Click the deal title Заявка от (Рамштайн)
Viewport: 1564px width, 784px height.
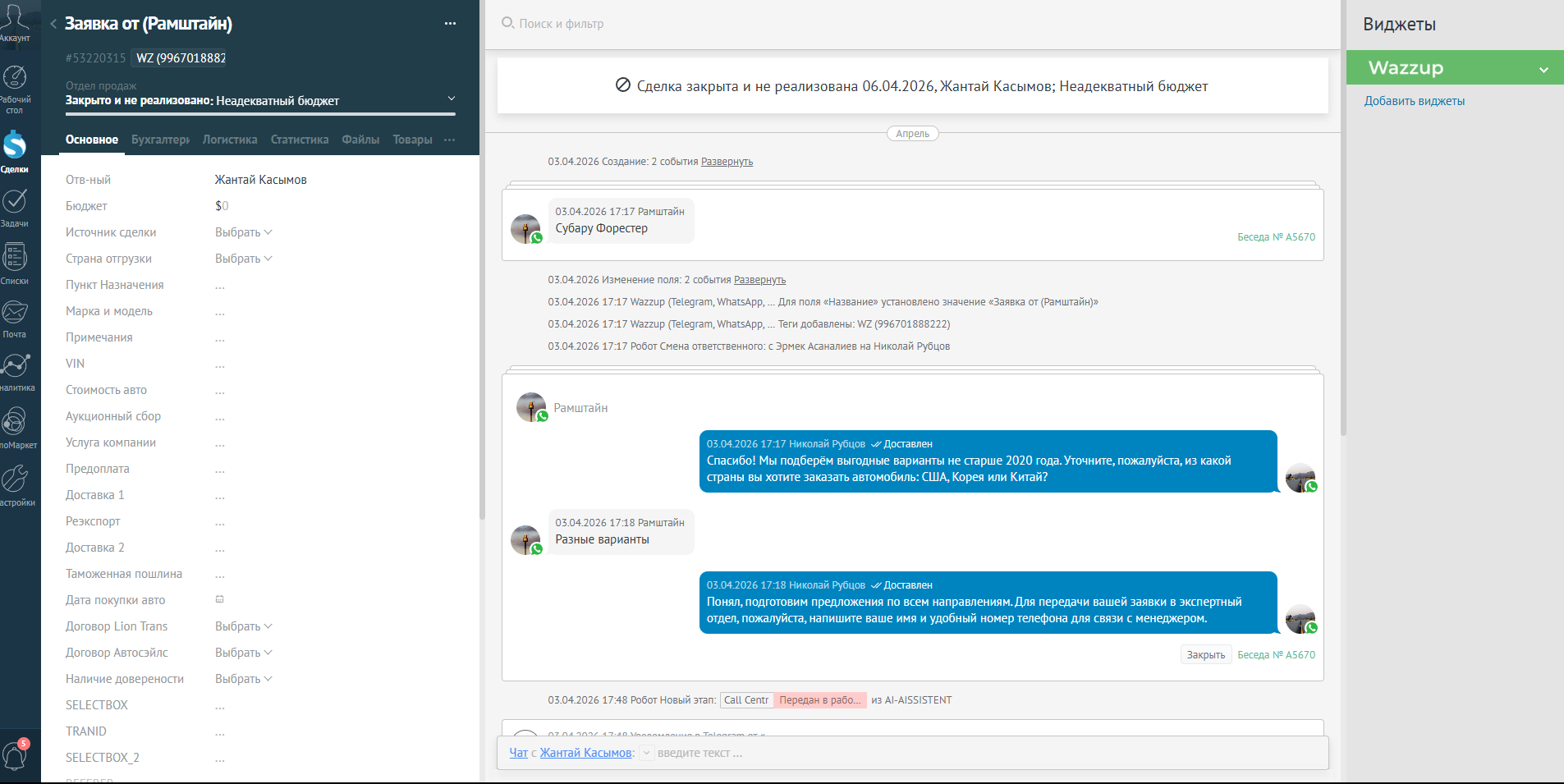(x=149, y=24)
